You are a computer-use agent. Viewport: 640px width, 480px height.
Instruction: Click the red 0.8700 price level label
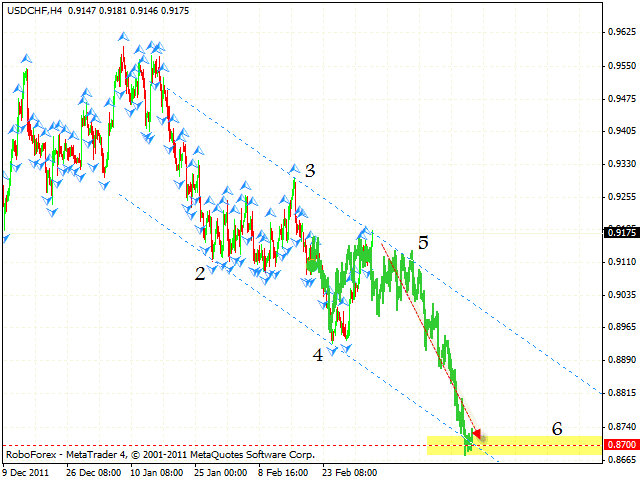pyautogui.click(x=620, y=443)
